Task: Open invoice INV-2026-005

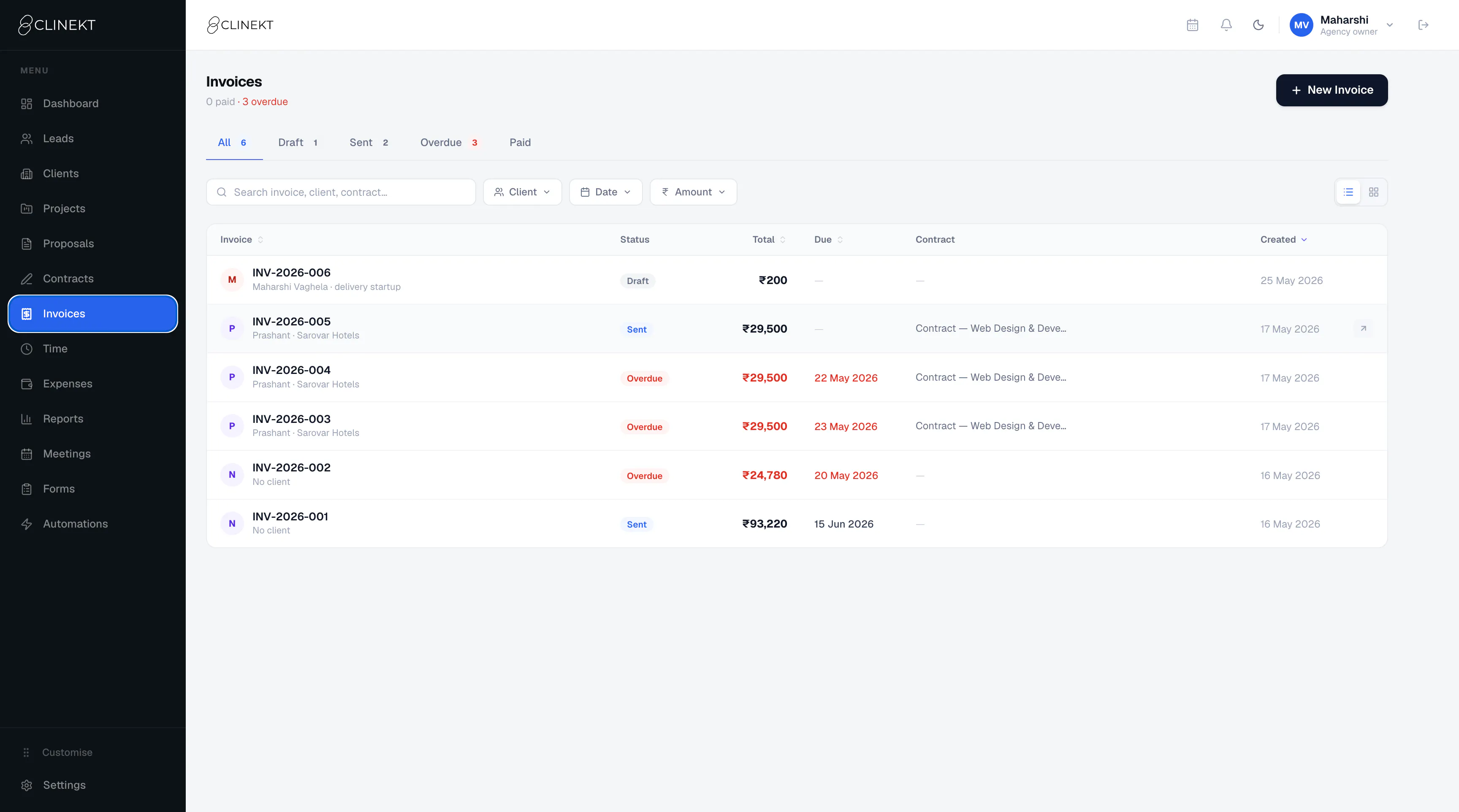Action: pos(797,329)
